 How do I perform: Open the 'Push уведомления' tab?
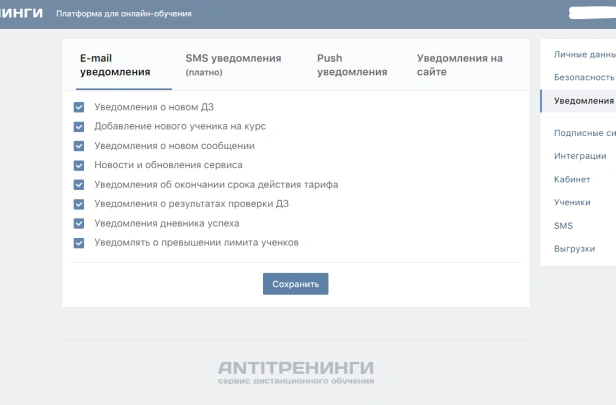coord(351,65)
